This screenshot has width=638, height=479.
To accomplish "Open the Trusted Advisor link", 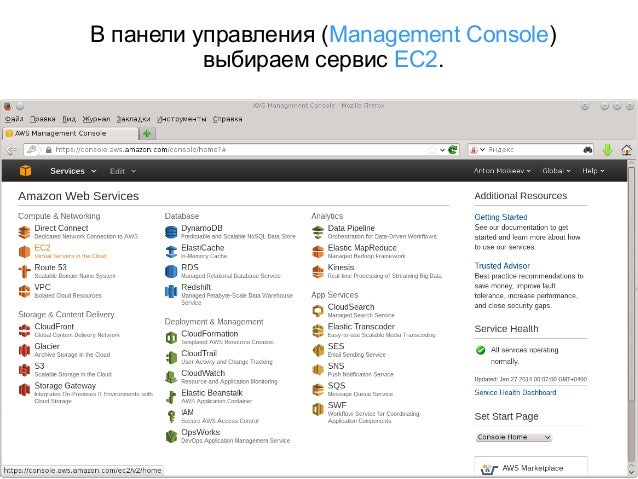I will [502, 266].
